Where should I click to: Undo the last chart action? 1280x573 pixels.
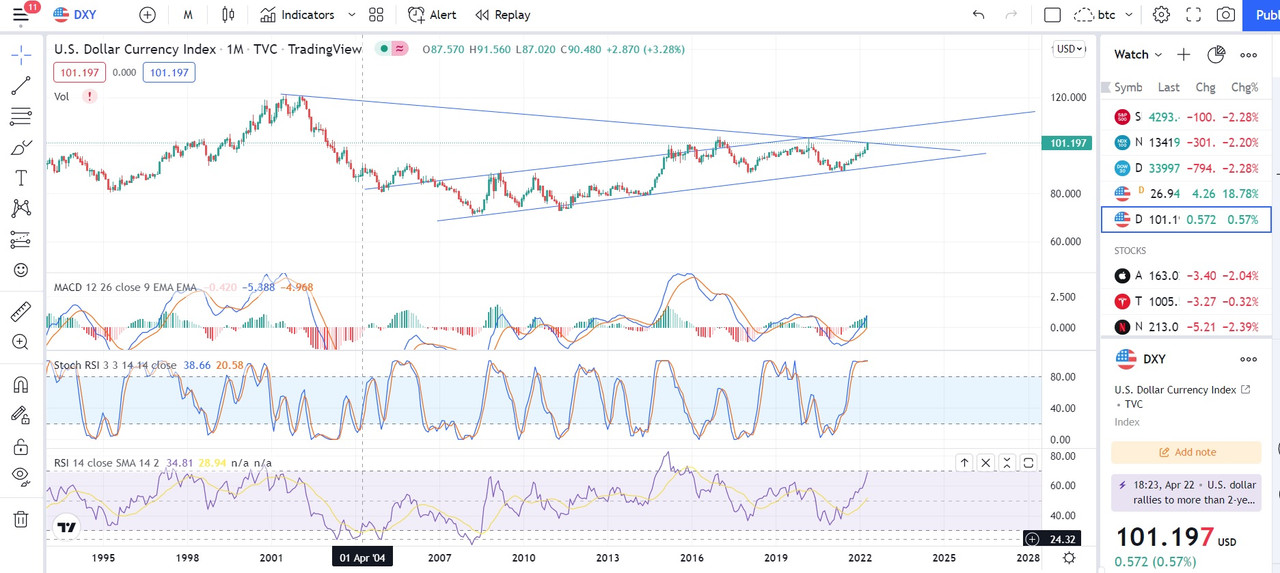coord(978,15)
